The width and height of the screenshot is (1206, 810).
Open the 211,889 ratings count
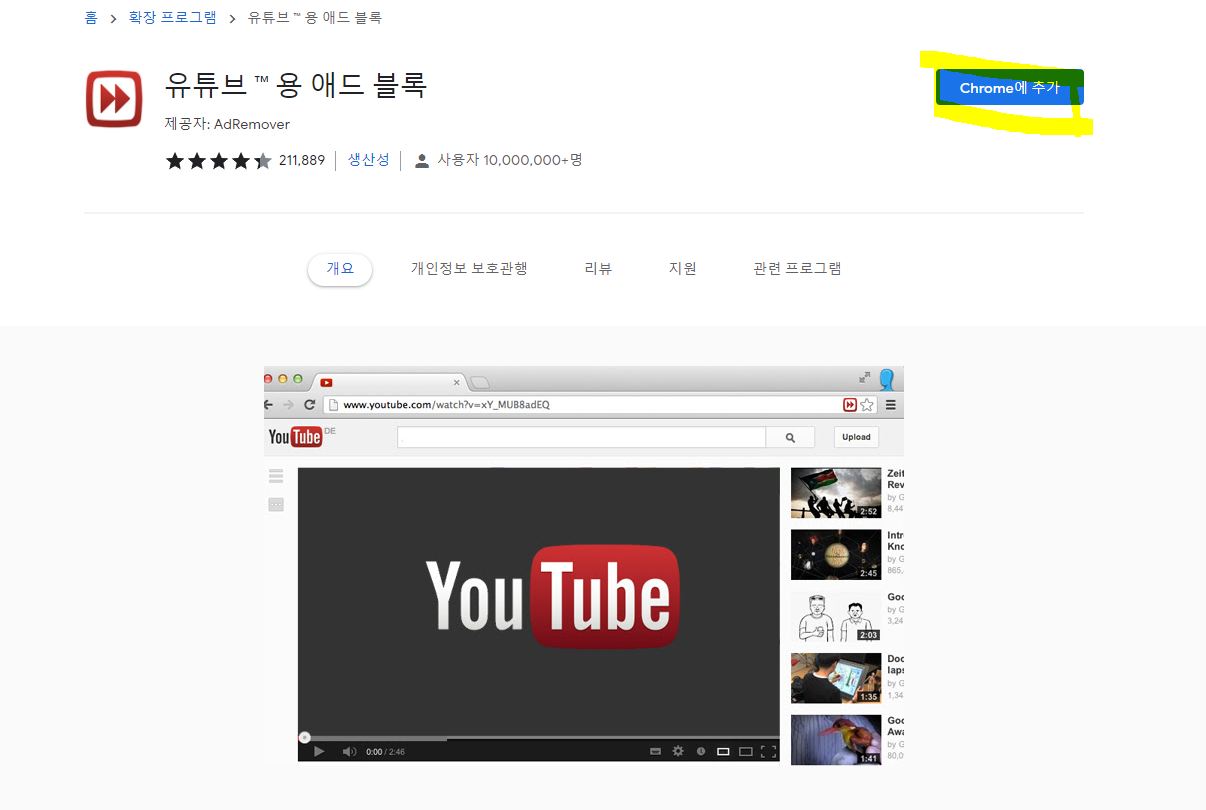point(302,160)
